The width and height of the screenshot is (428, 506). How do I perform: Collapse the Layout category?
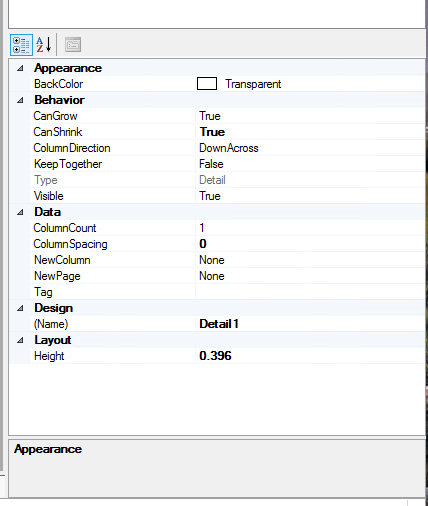point(20,340)
